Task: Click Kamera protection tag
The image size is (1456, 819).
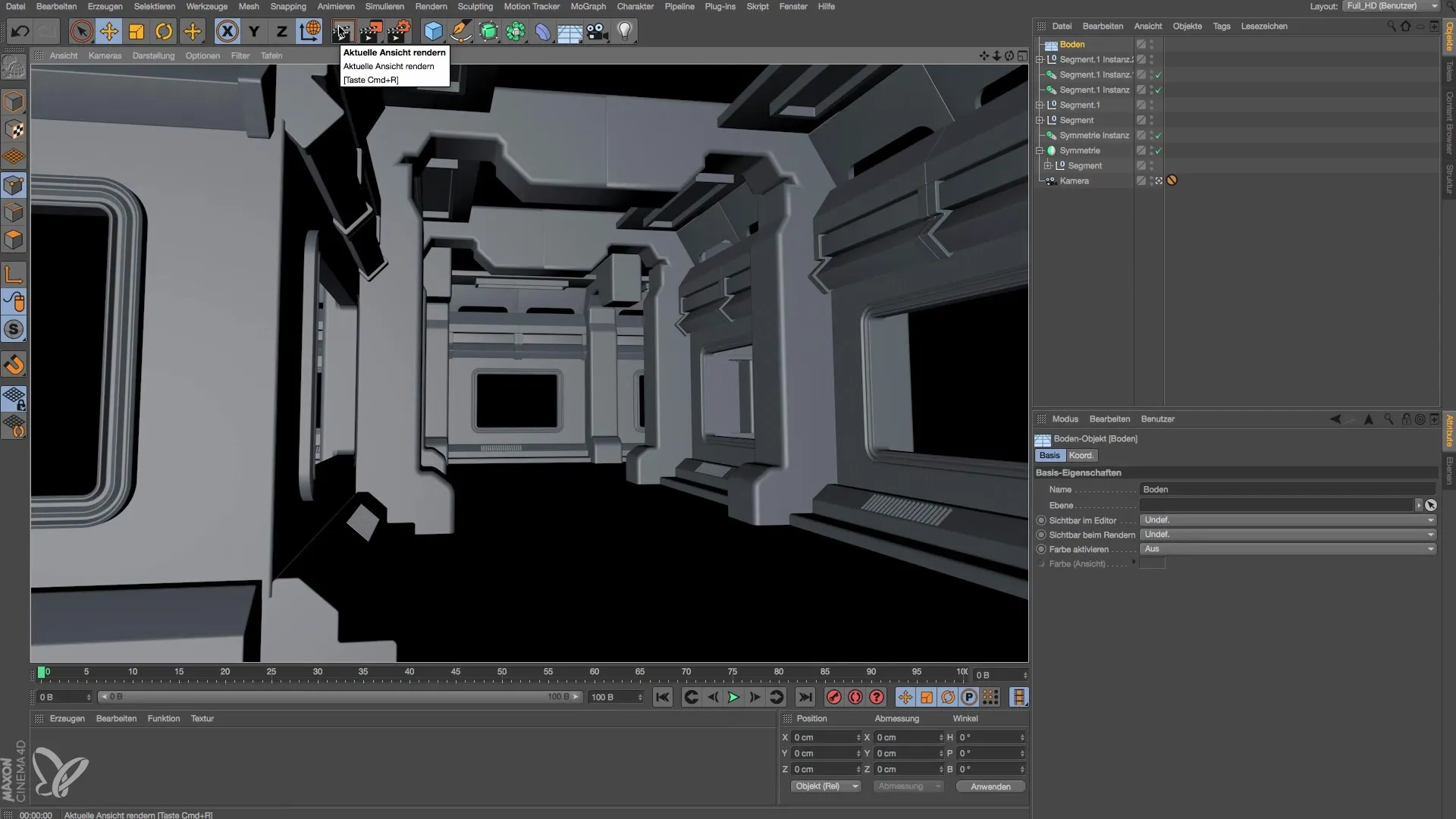Action: [x=1172, y=180]
